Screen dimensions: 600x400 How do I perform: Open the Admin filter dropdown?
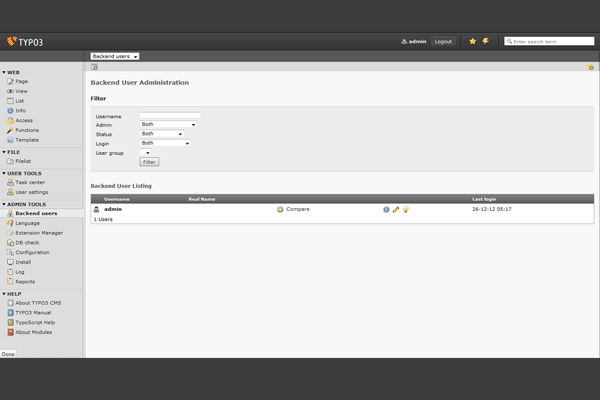pyautogui.click(x=168, y=124)
